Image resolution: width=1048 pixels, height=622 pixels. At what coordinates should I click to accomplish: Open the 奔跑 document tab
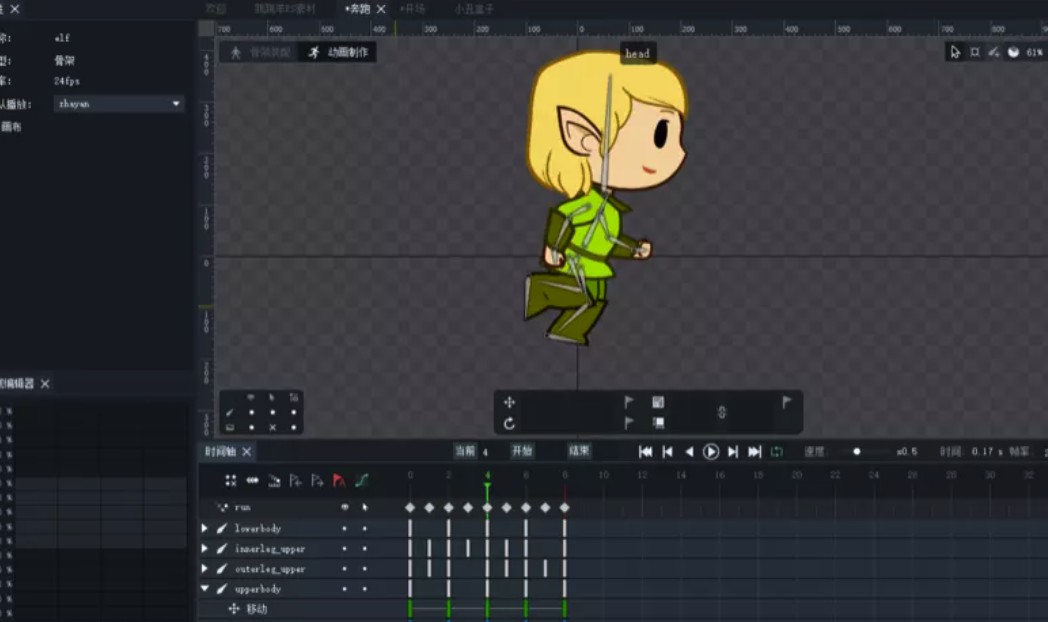(x=358, y=9)
